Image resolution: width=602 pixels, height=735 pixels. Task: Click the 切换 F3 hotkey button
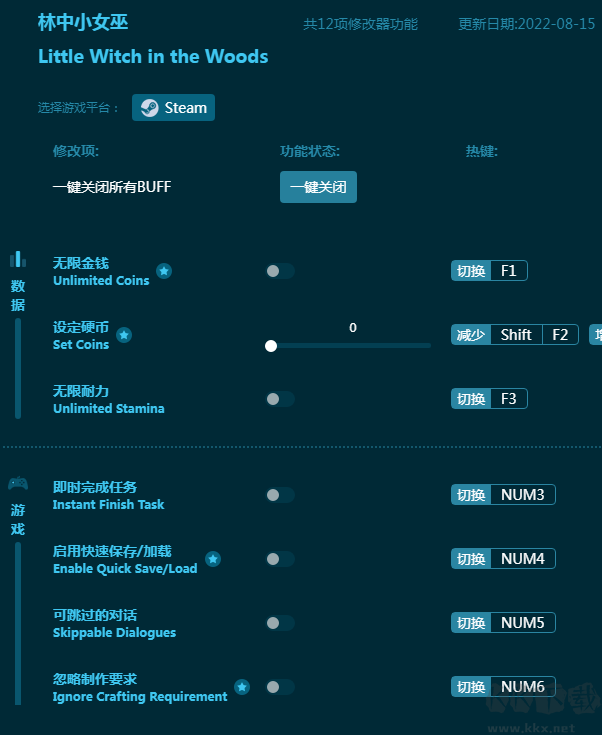[x=489, y=398]
